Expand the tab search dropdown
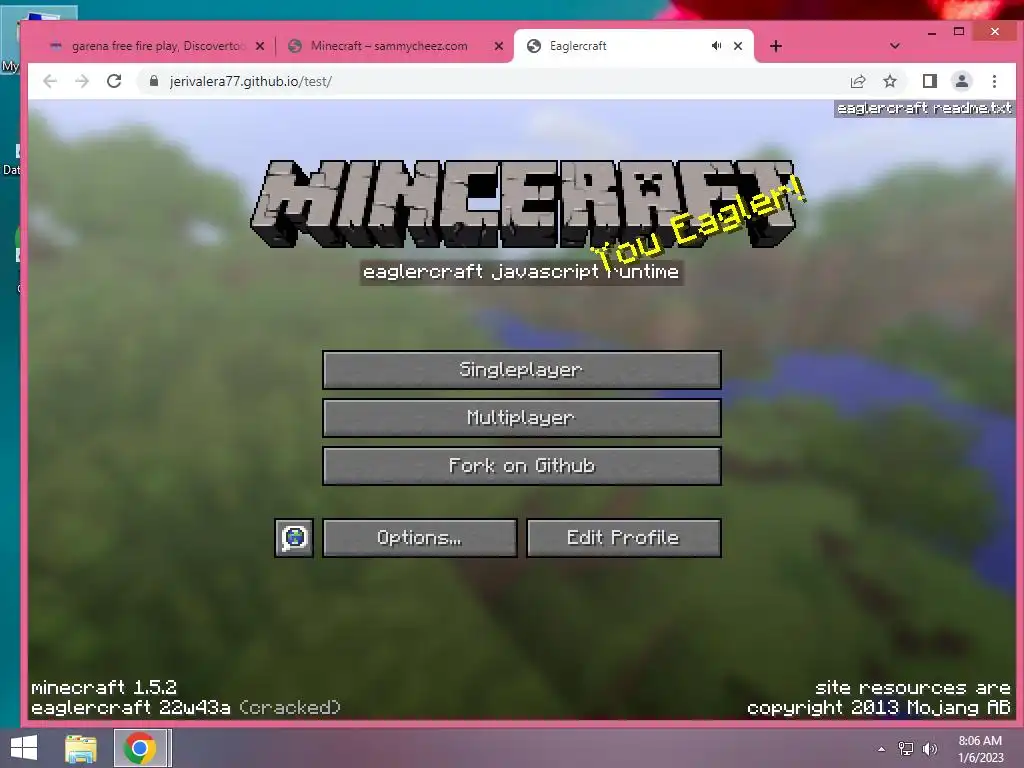 [x=895, y=46]
